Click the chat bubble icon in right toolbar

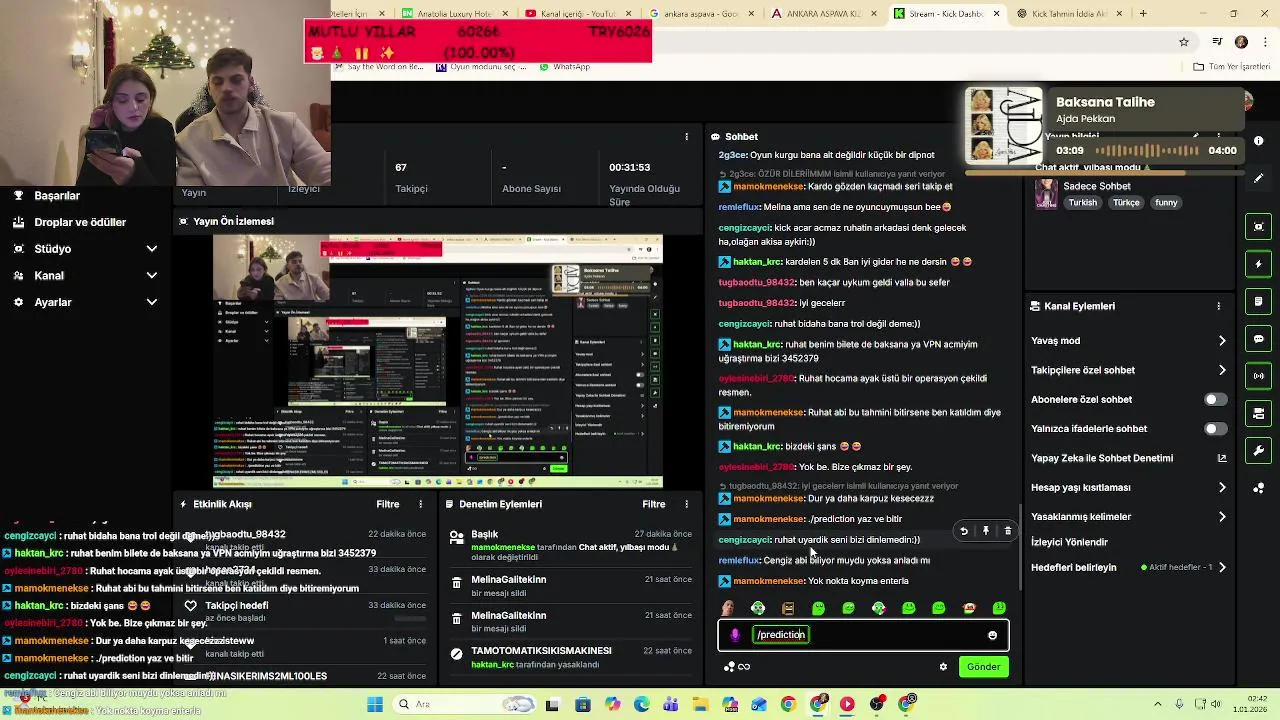click(x=1259, y=339)
